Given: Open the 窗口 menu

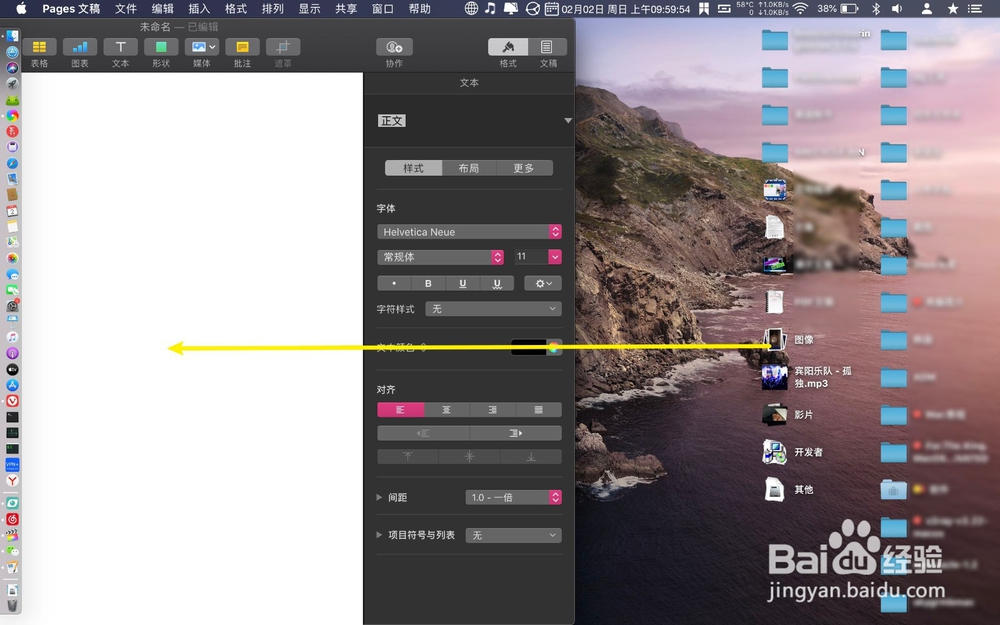Looking at the screenshot, I should tap(383, 9).
